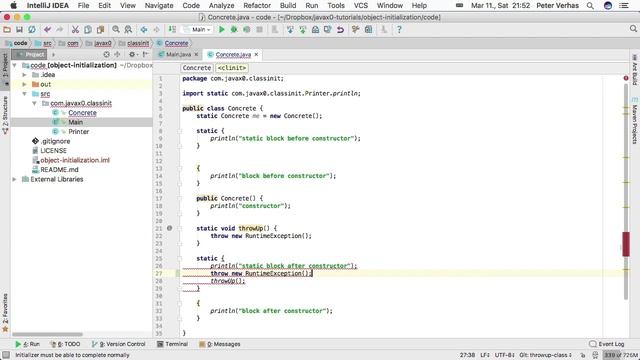The height and width of the screenshot is (360, 640).
Task: Toggle the Maven Projects tool window
Action: [x=635, y=121]
